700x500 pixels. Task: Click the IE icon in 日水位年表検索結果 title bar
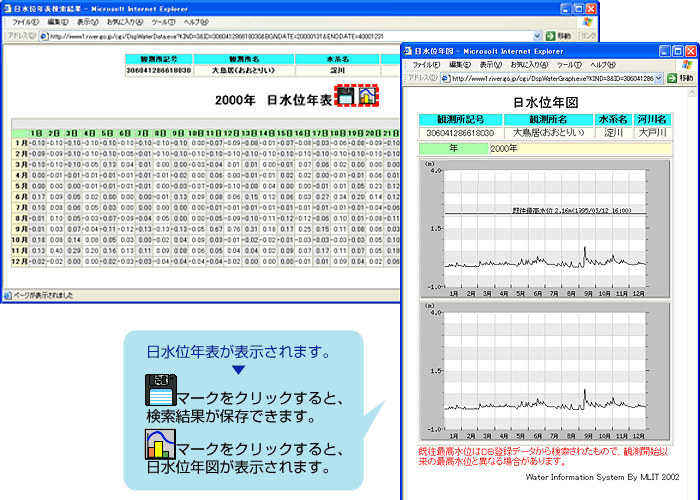[10, 7]
